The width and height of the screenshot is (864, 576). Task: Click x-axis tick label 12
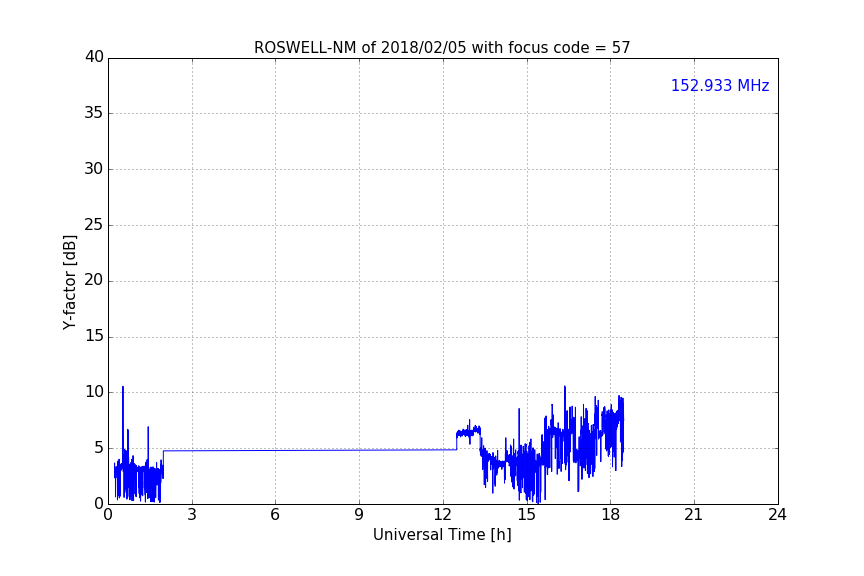tap(442, 515)
